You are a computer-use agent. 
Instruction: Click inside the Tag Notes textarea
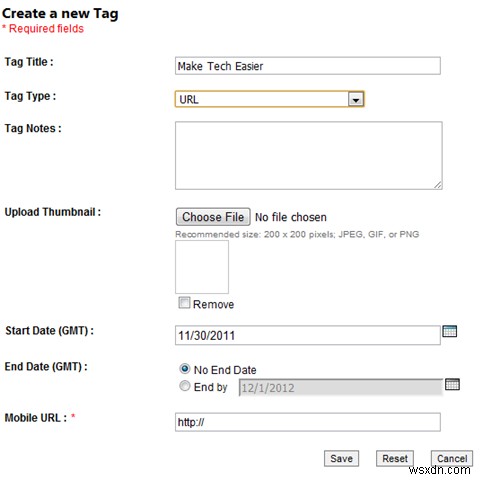(x=309, y=156)
